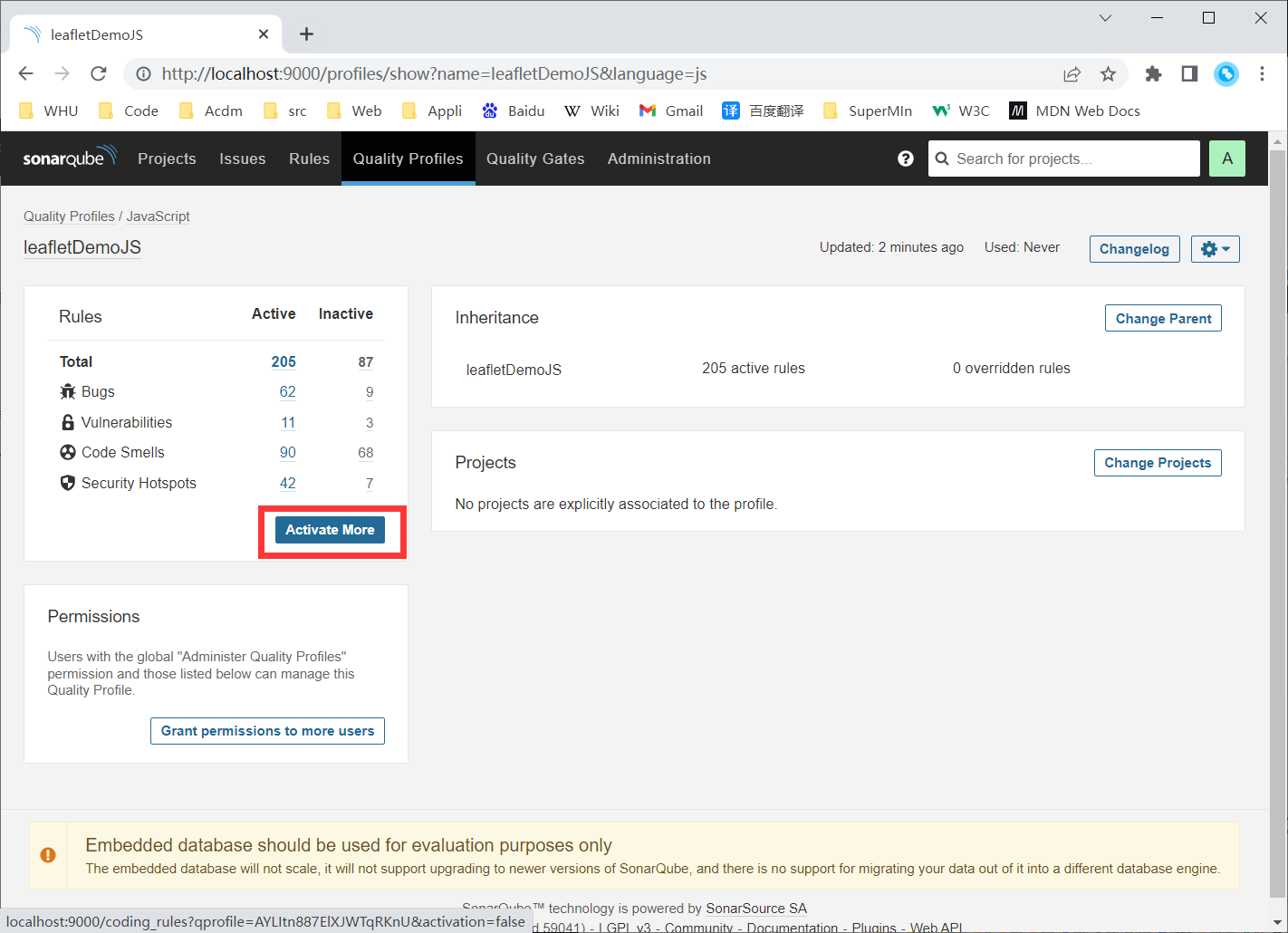1288x933 pixels.
Task: Open the help question mark icon
Action: 905,159
